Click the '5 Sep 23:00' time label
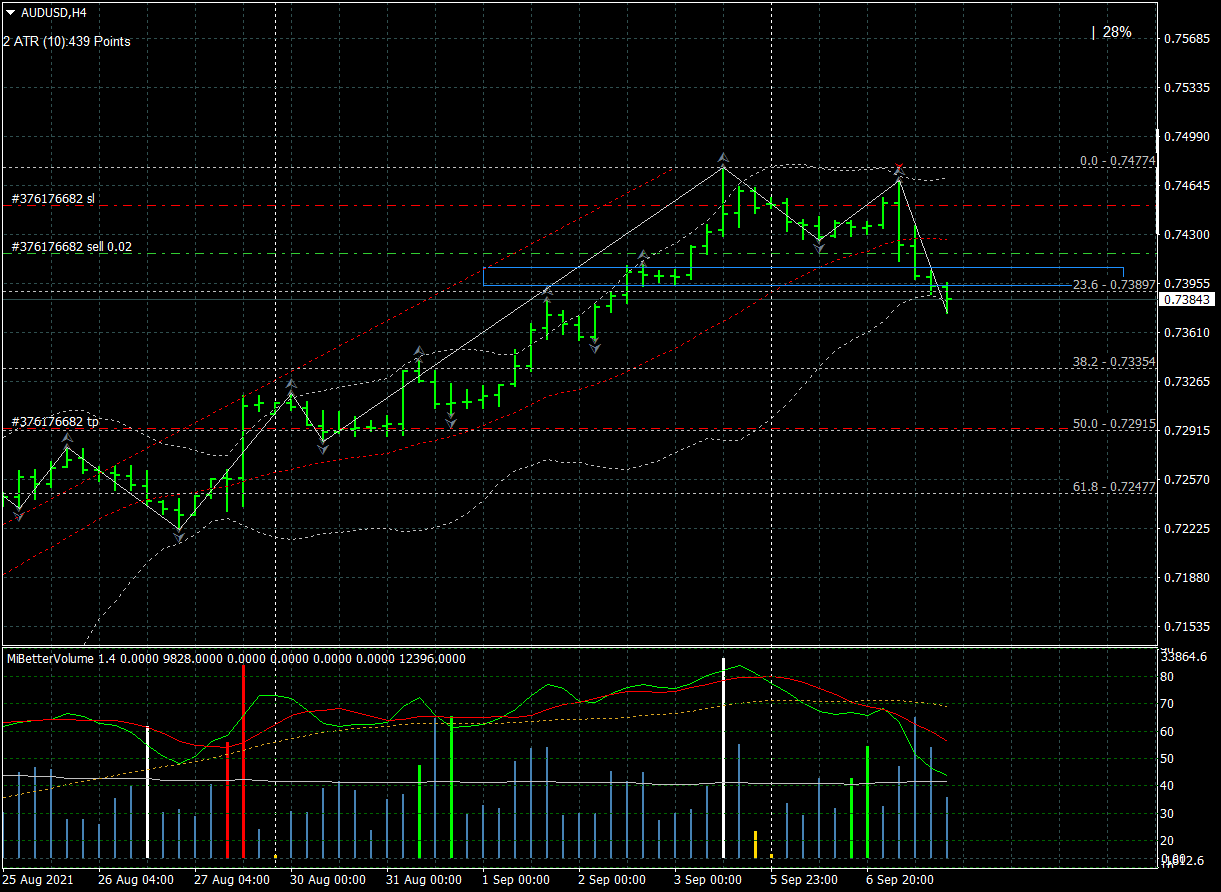 [x=804, y=880]
